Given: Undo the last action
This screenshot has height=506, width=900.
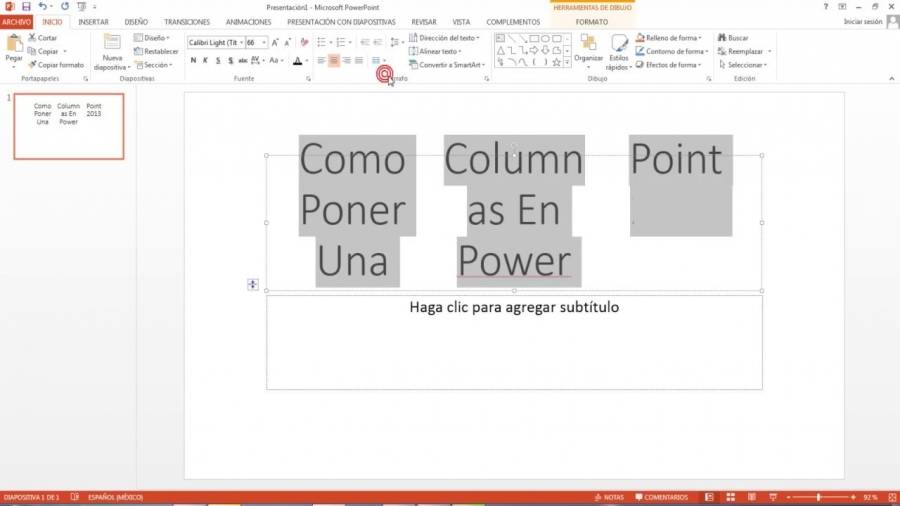Looking at the screenshot, I should pos(42,7).
